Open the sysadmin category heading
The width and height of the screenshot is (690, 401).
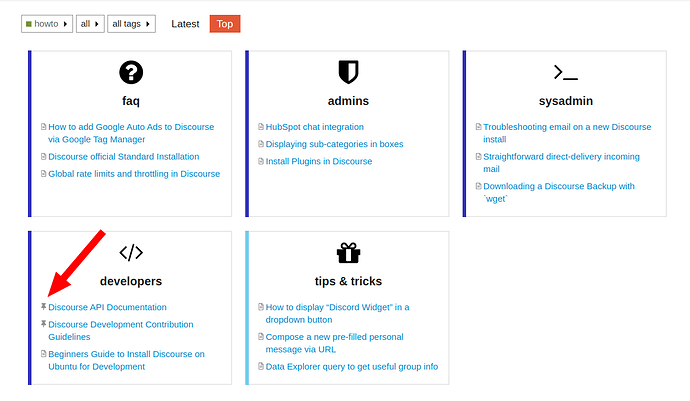[565, 101]
